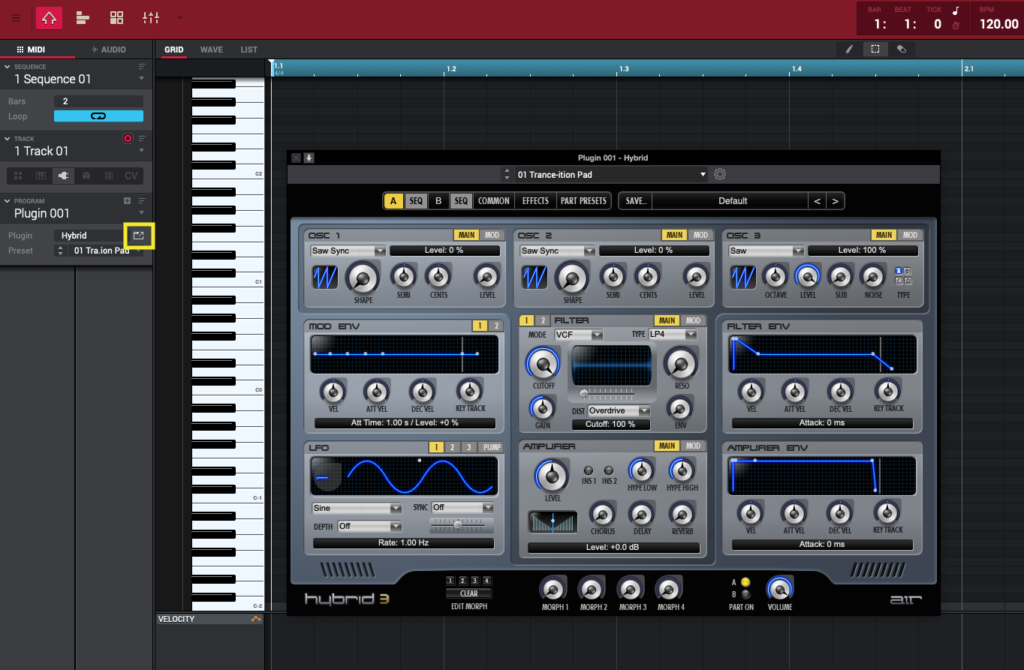This screenshot has width=1024, height=670.
Task: Select the plugin program track type icon
Action: [x=63, y=176]
